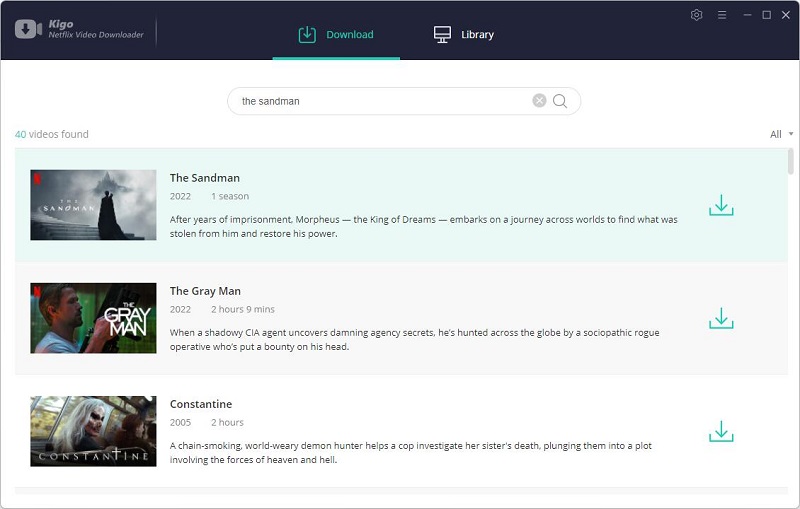Open the All filter dropdown
Screen dimensions: 800x509
781,134
